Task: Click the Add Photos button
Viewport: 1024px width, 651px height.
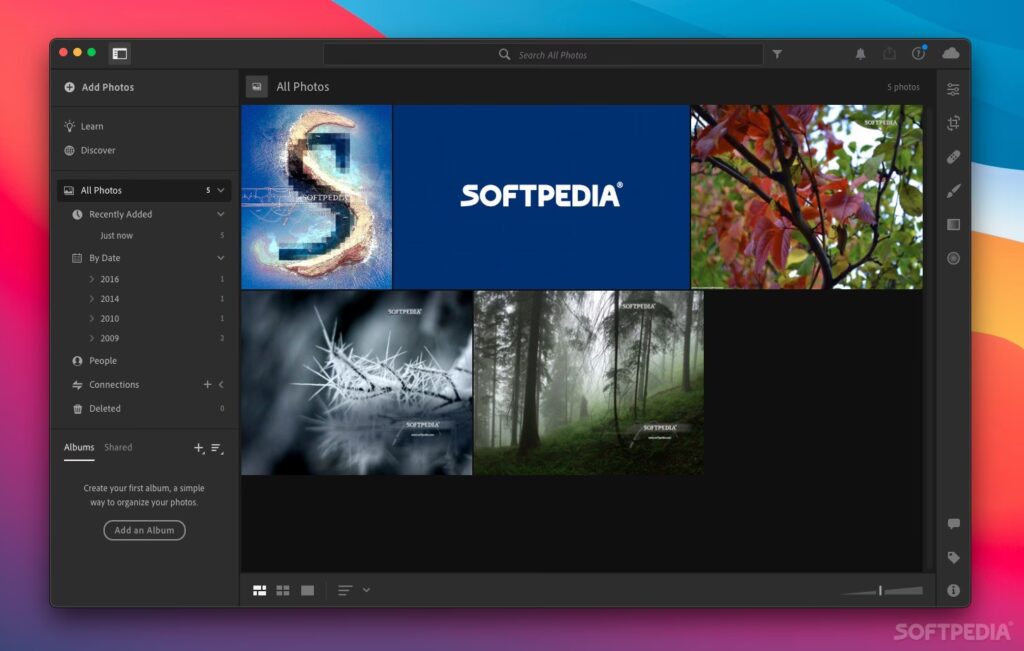Action: click(x=99, y=87)
